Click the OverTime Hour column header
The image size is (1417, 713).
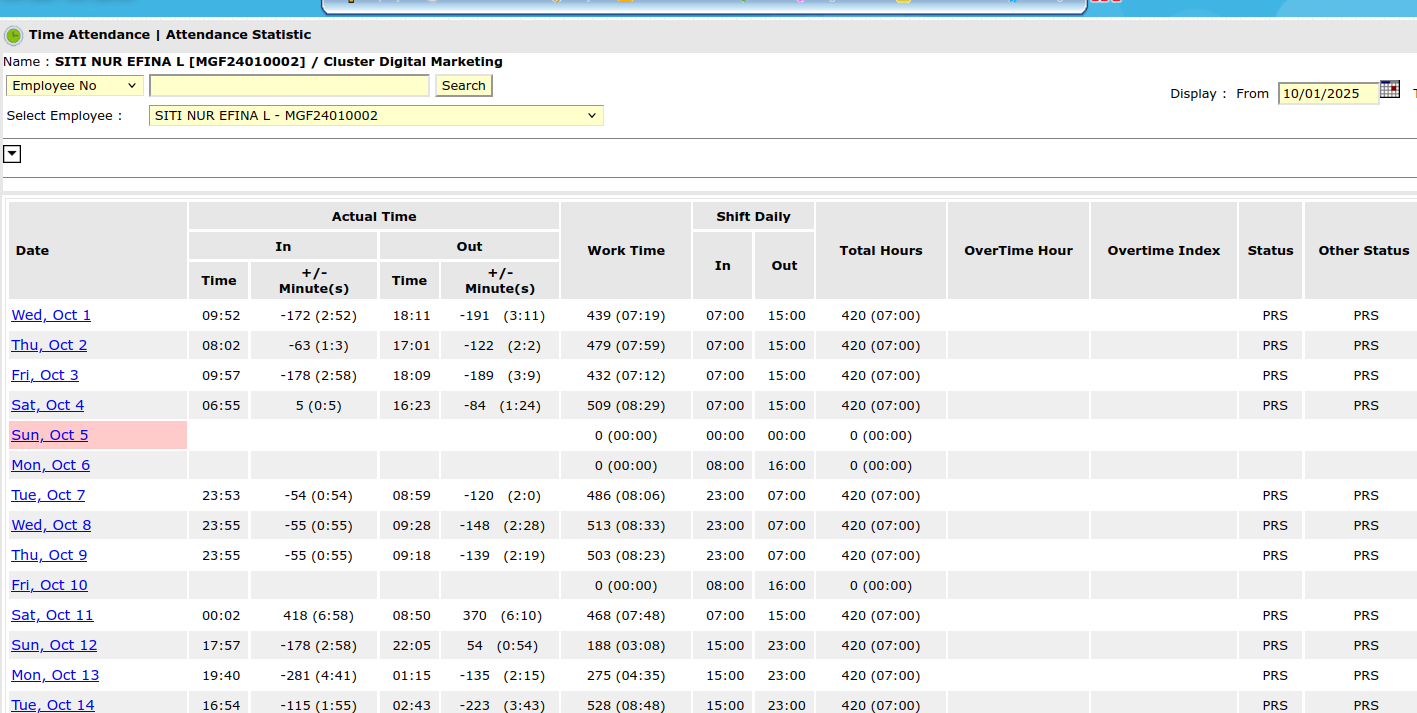pos(1018,251)
